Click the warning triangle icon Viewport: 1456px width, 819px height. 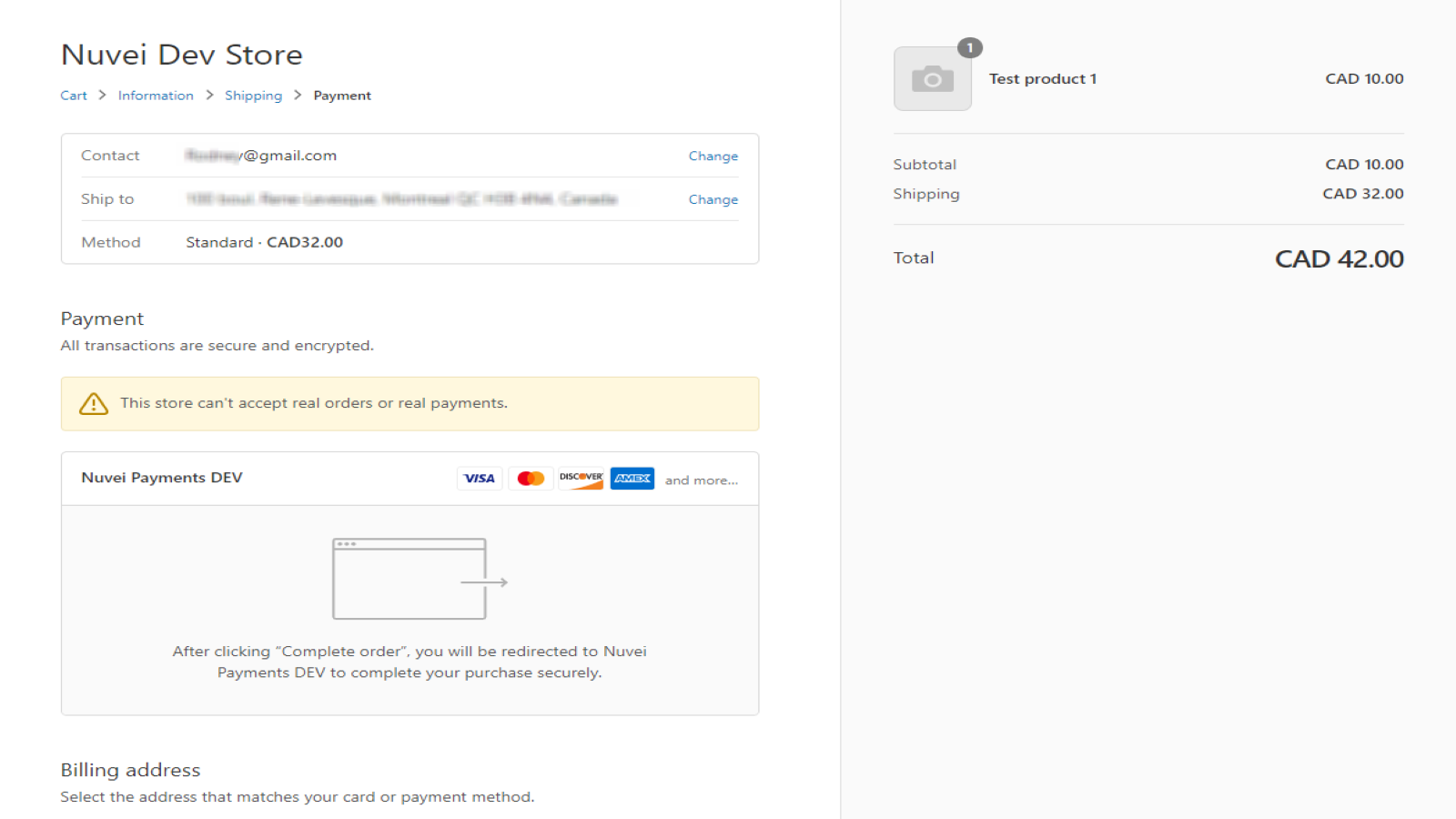pyautogui.click(x=94, y=404)
